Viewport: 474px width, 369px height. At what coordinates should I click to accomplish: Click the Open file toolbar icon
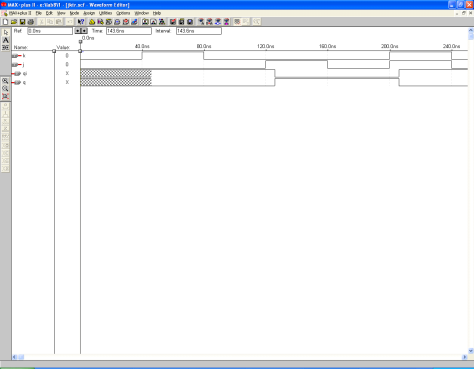(14, 22)
